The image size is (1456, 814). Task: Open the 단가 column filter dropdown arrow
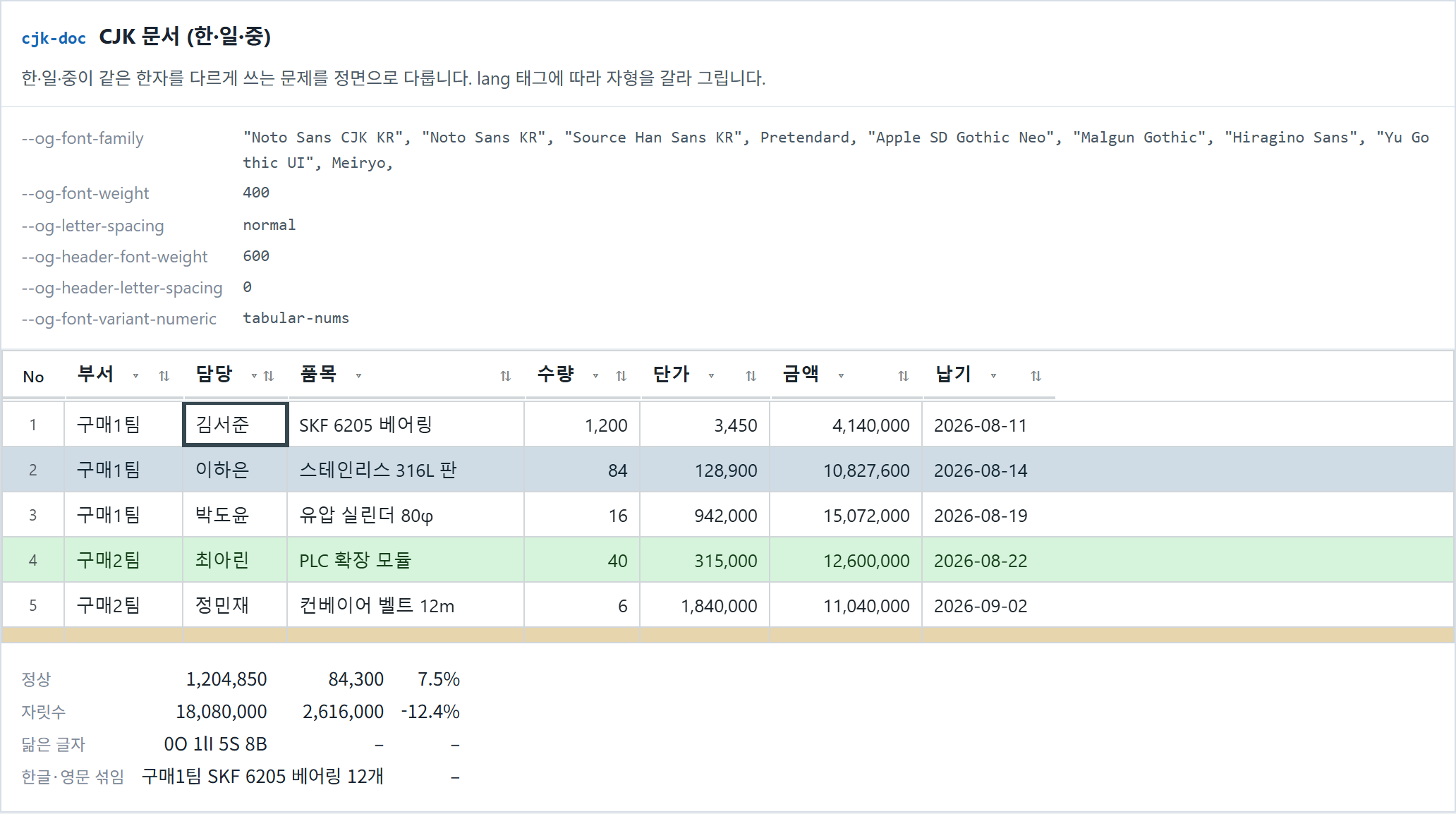click(x=711, y=376)
